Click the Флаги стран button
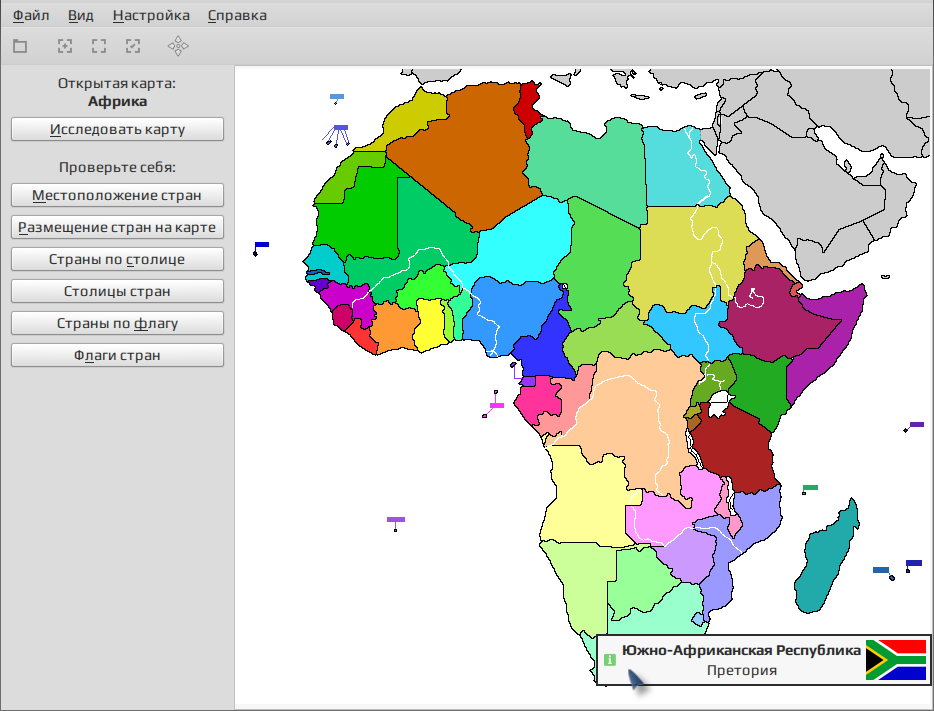The width and height of the screenshot is (934, 711). [117, 356]
